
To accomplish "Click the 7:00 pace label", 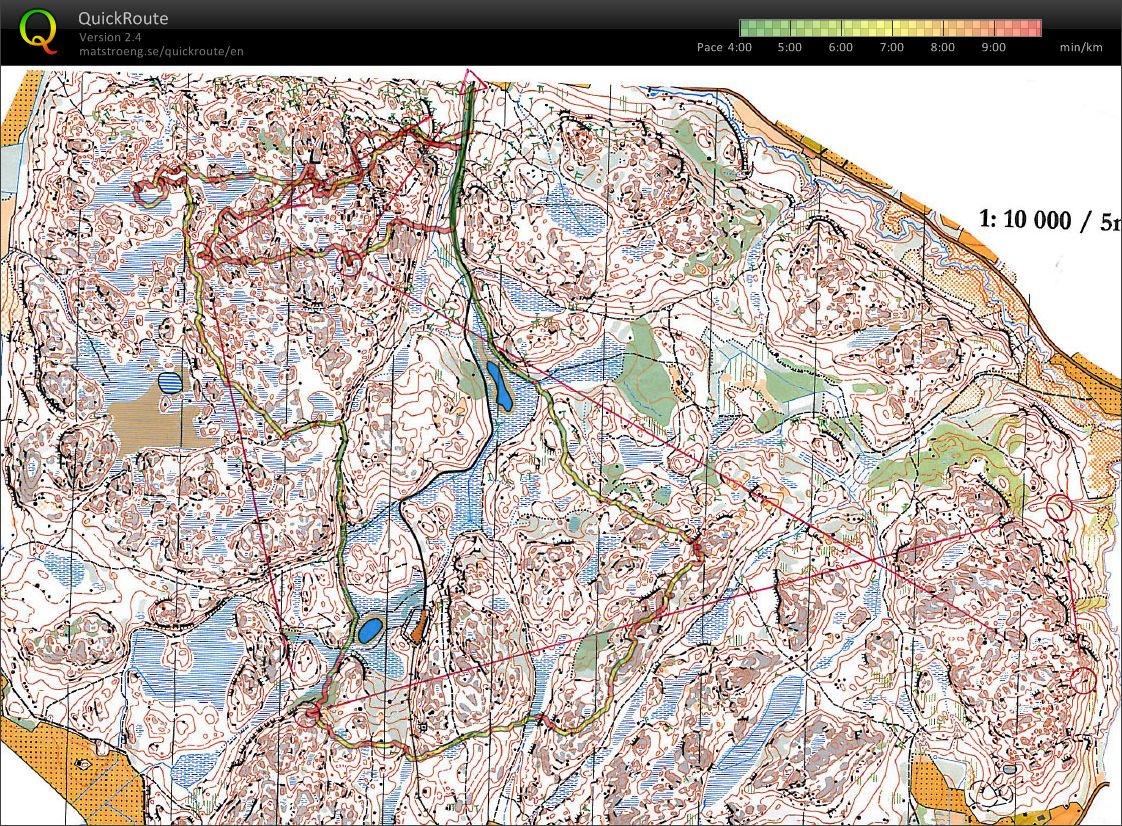I will [892, 47].
